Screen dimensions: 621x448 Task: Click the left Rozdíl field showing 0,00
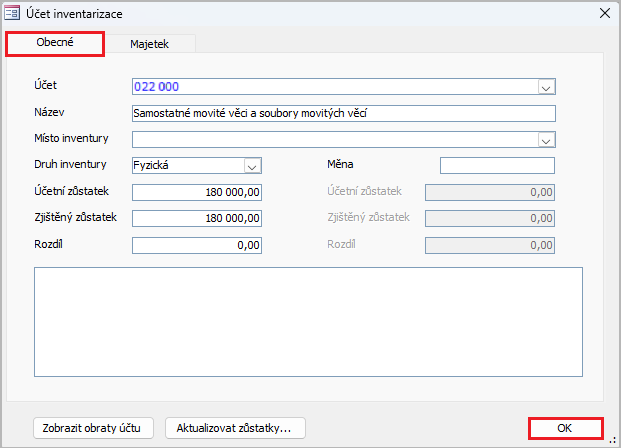tap(197, 245)
